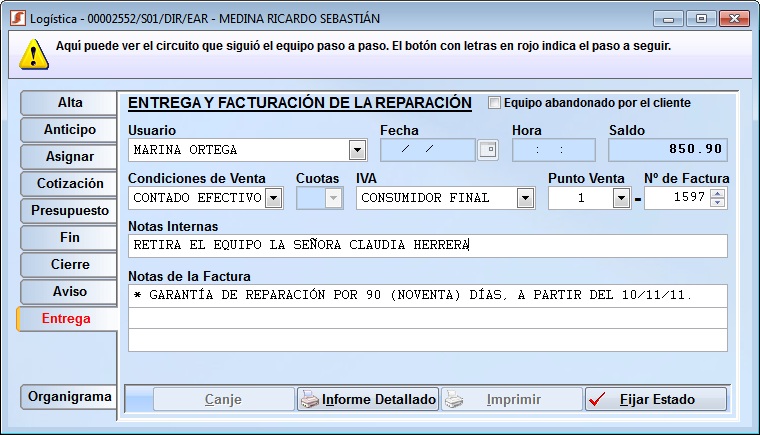Image resolution: width=760 pixels, height=435 pixels.
Task: Open the Punto Venta dropdown
Action: pyautogui.click(x=621, y=198)
